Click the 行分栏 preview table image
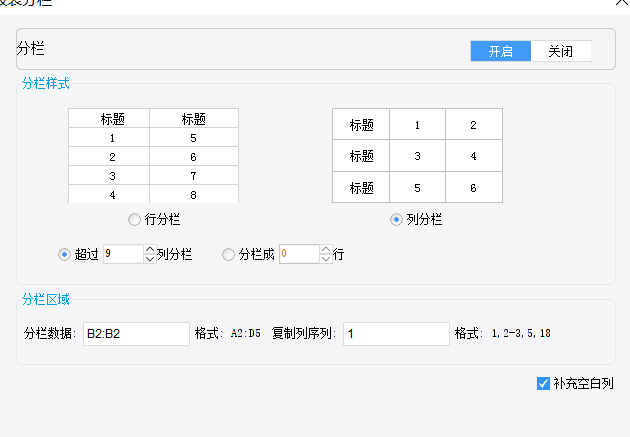Screen dimensions: 630x437 coord(153,155)
